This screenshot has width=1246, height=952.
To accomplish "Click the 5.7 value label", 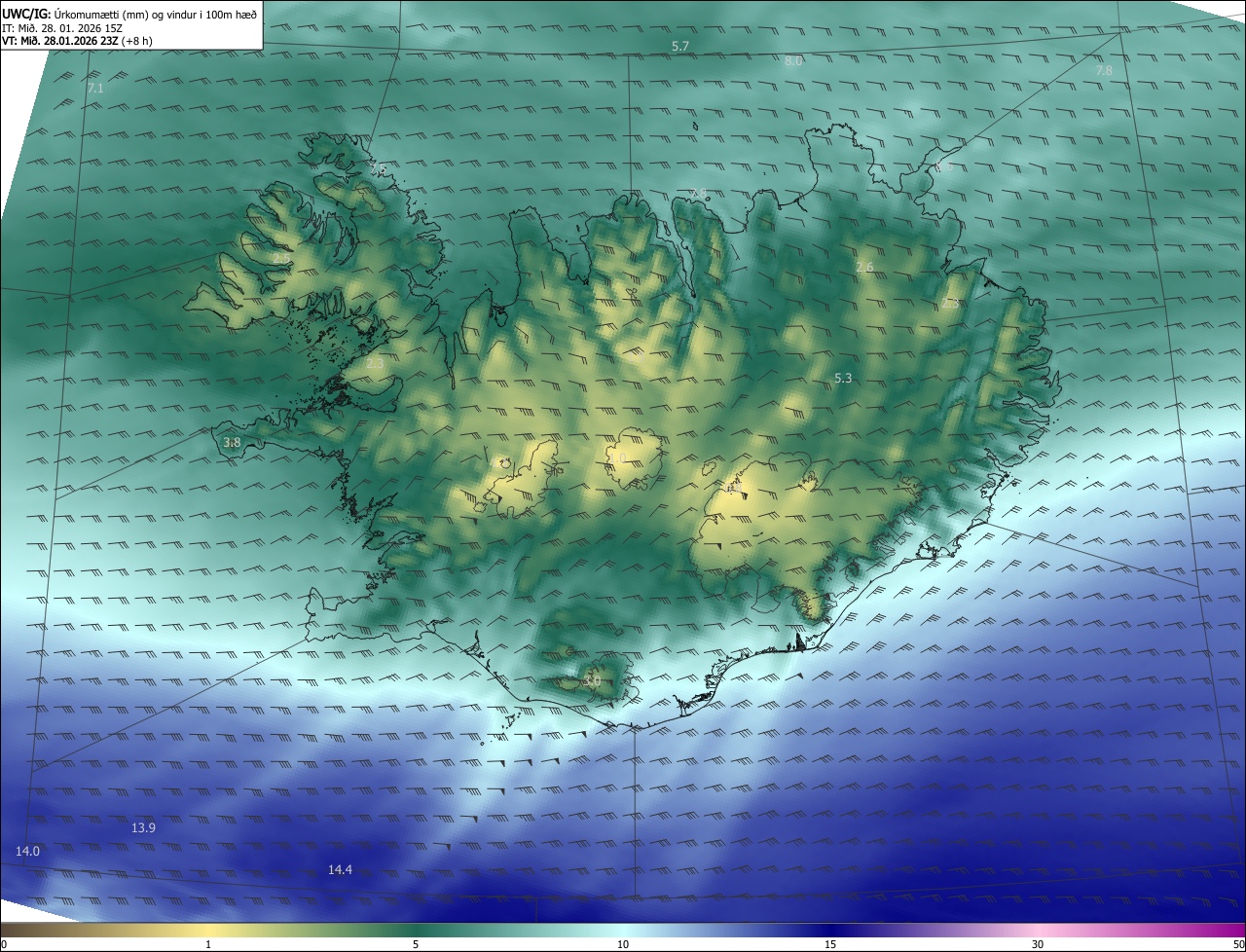I will 680,47.
